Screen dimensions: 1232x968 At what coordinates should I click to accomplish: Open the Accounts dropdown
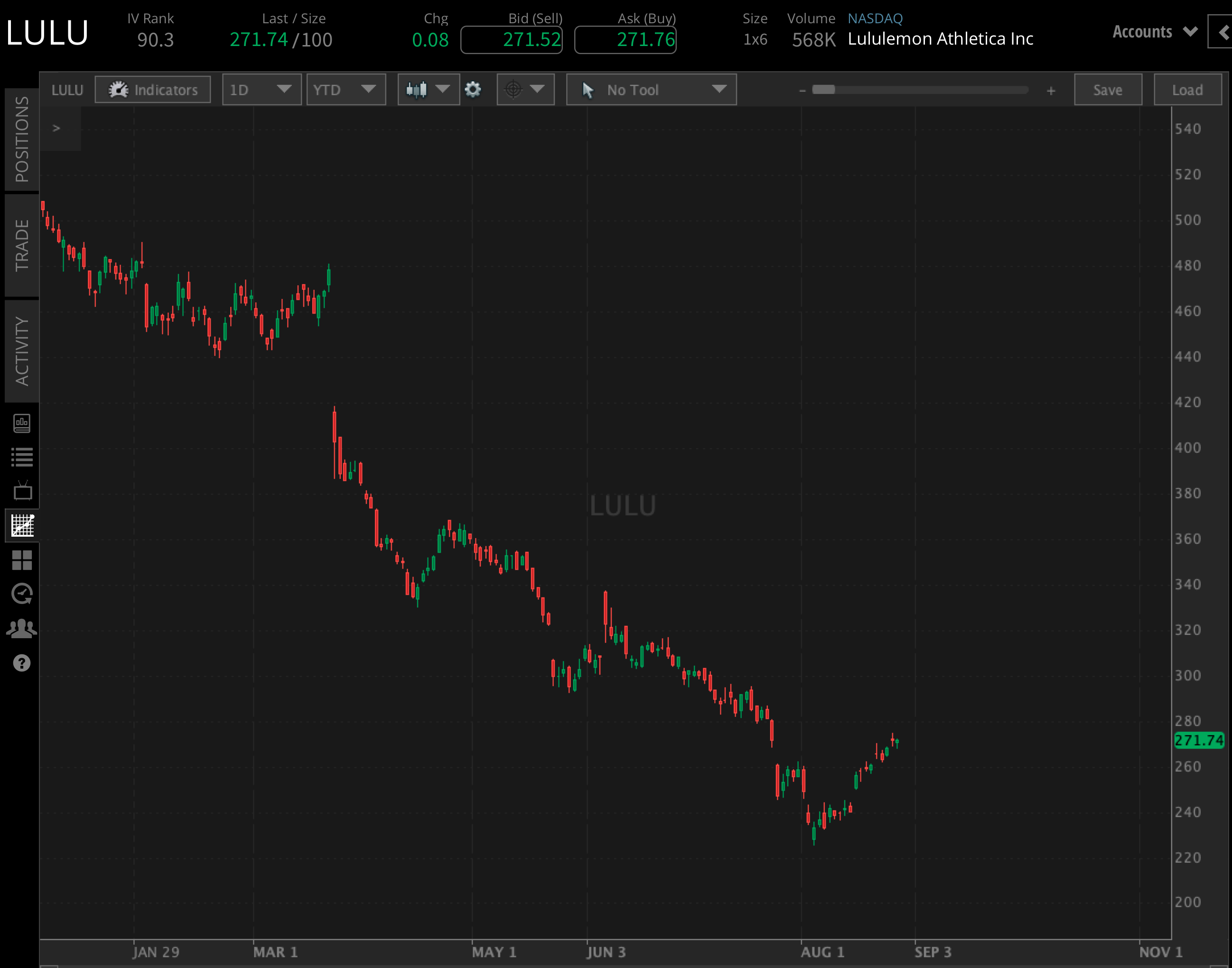click(x=1152, y=32)
